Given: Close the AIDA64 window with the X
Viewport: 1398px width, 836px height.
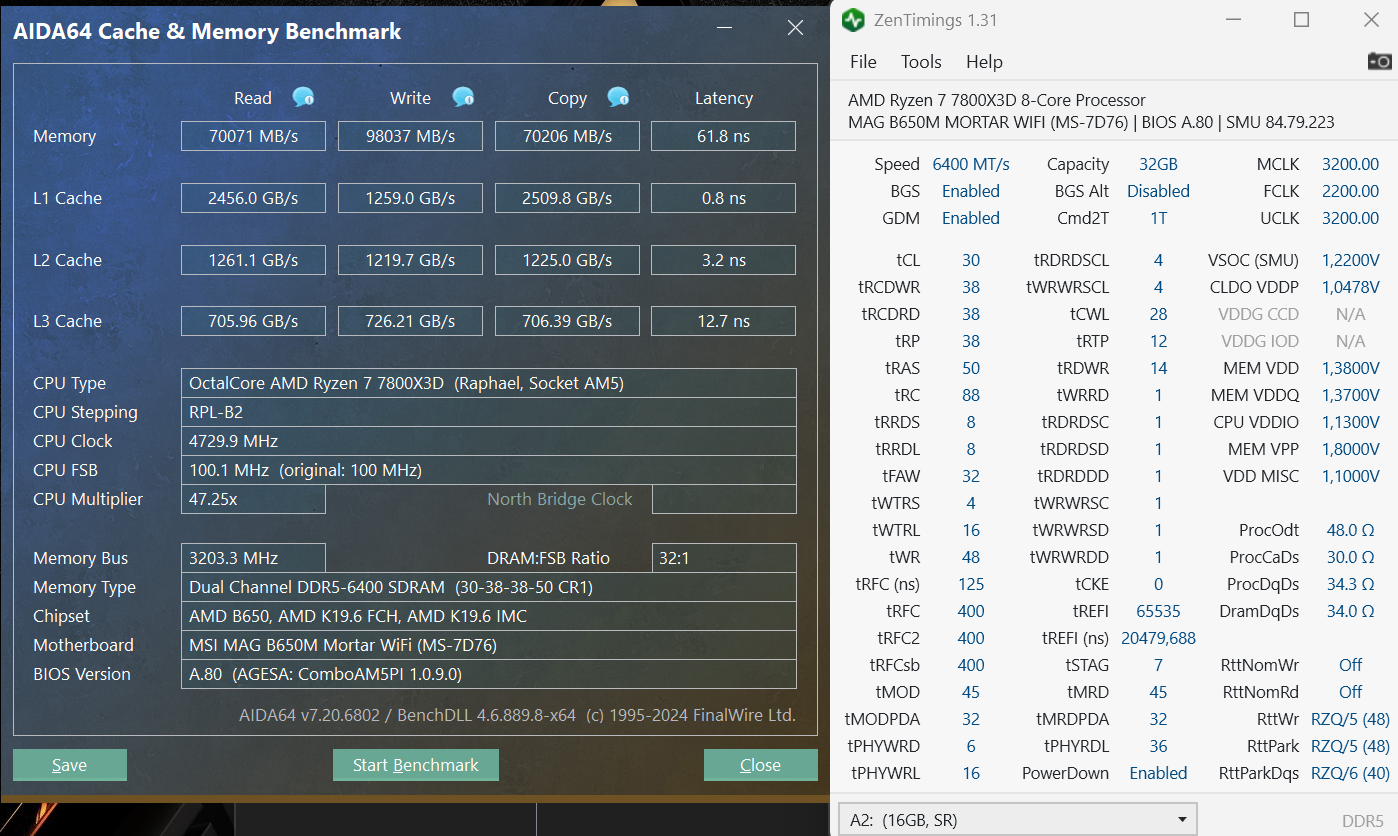Looking at the screenshot, I should click(796, 28).
